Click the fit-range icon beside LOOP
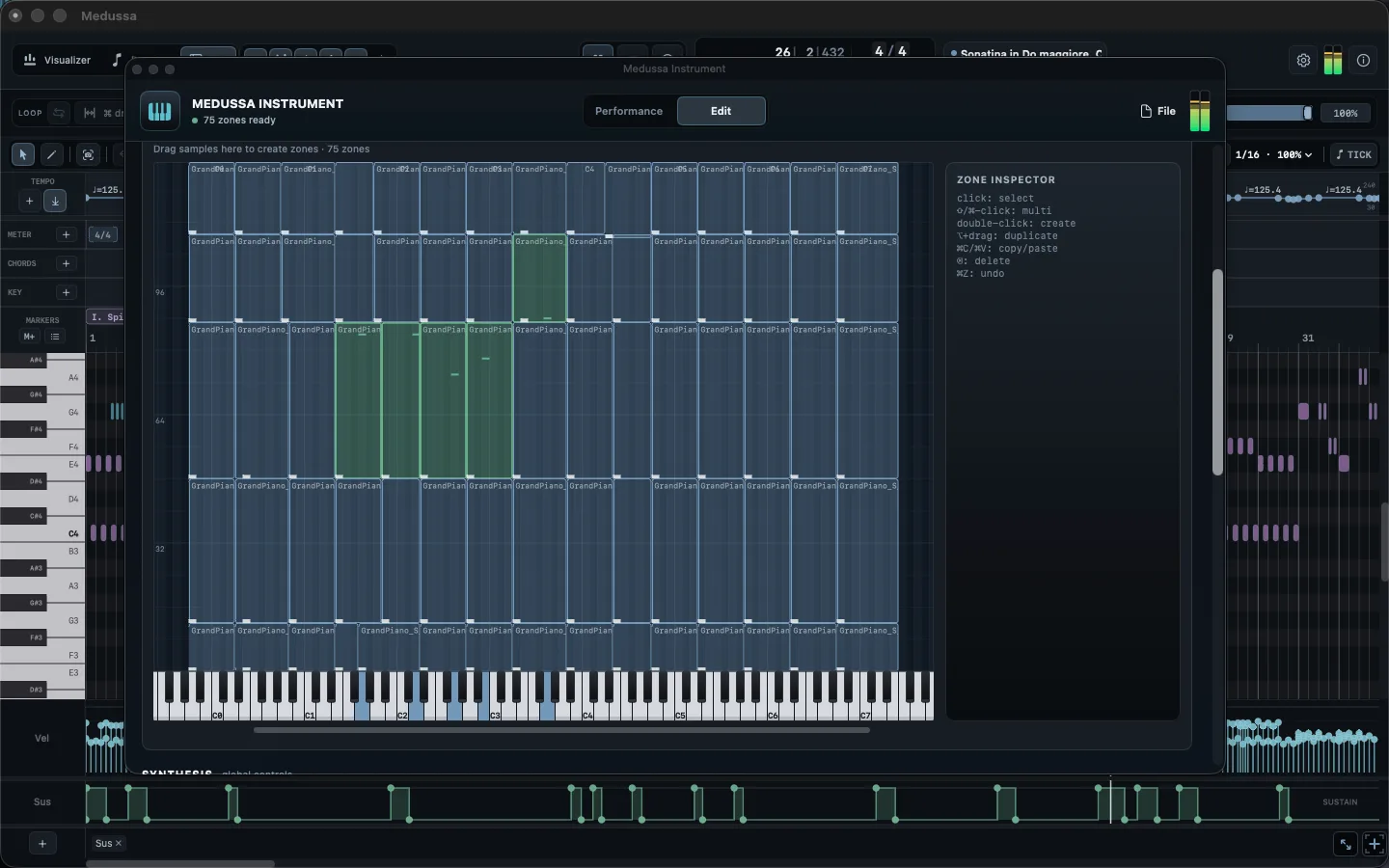This screenshot has height=868, width=1389. coord(90,113)
